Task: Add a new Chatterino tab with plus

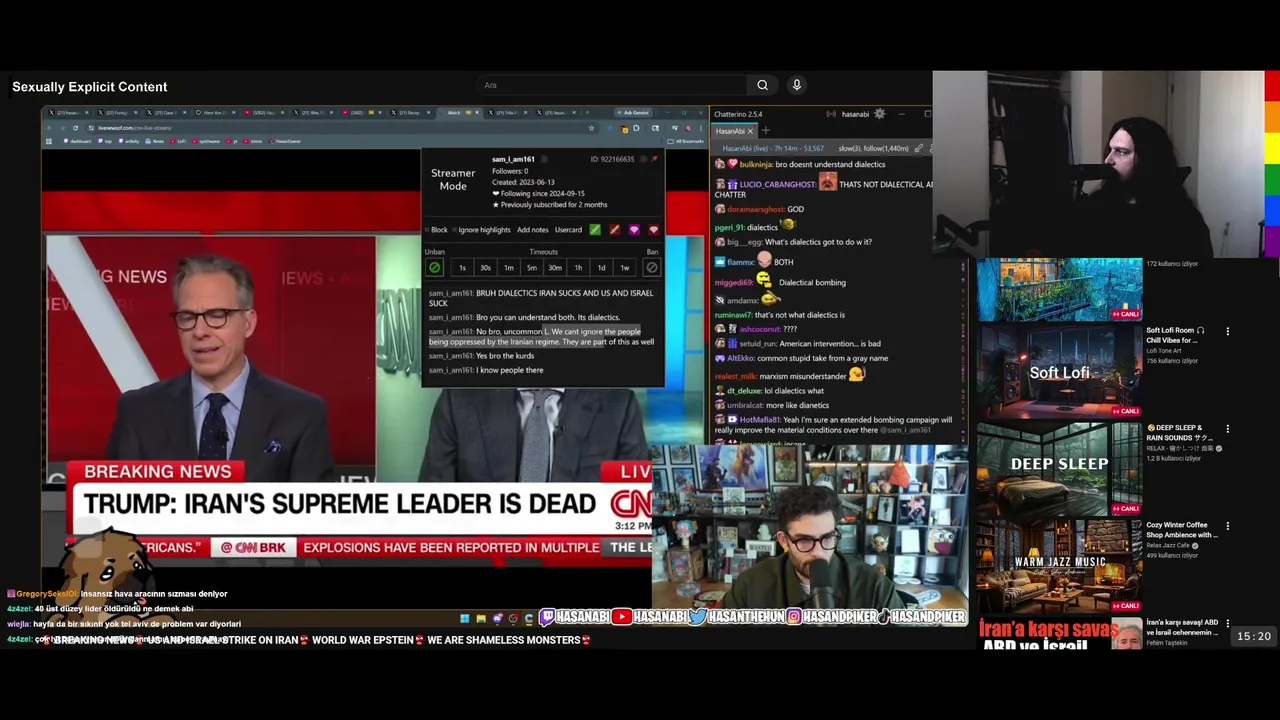Action: 765,131
